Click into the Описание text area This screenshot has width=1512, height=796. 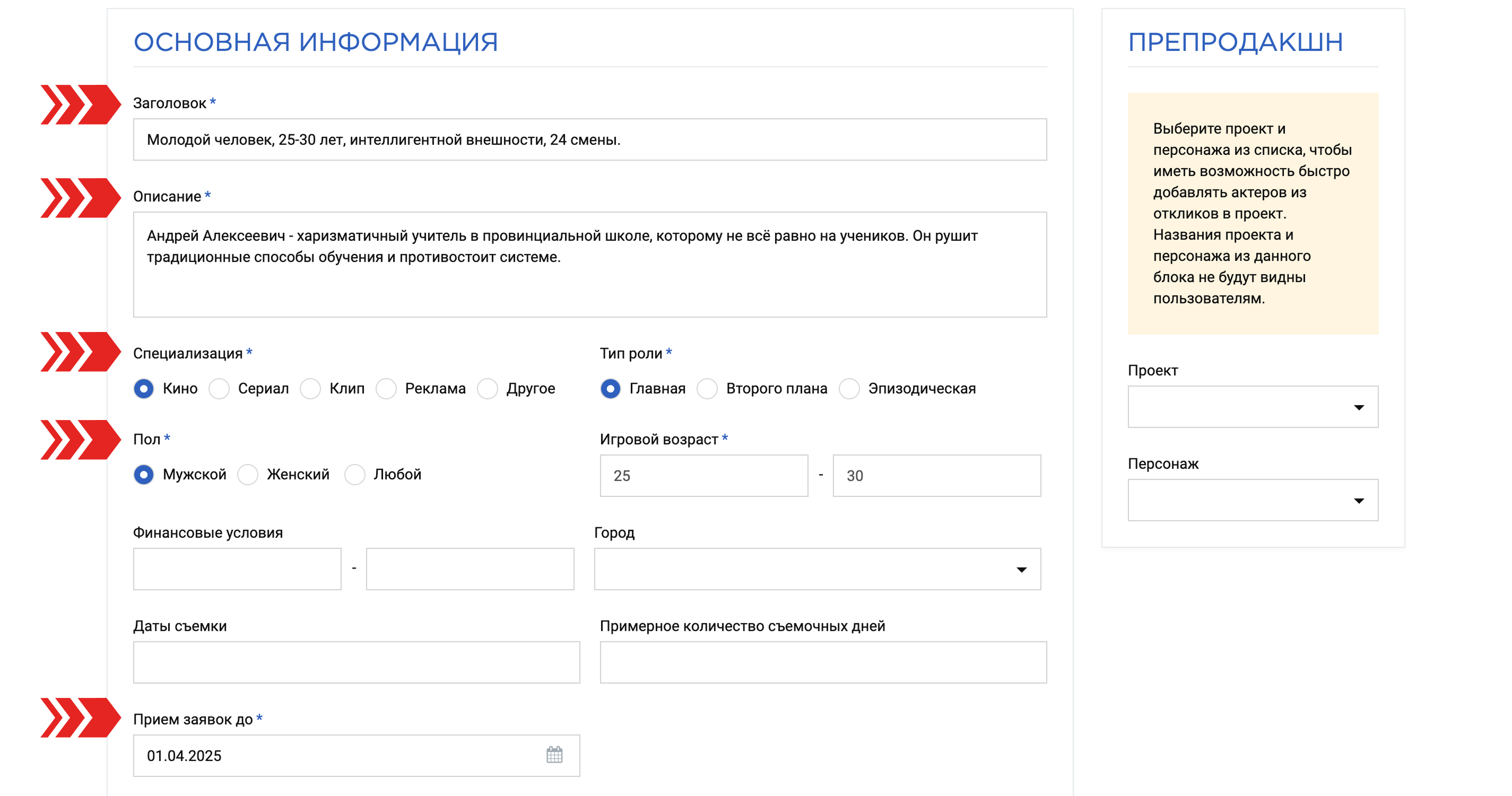point(589,264)
